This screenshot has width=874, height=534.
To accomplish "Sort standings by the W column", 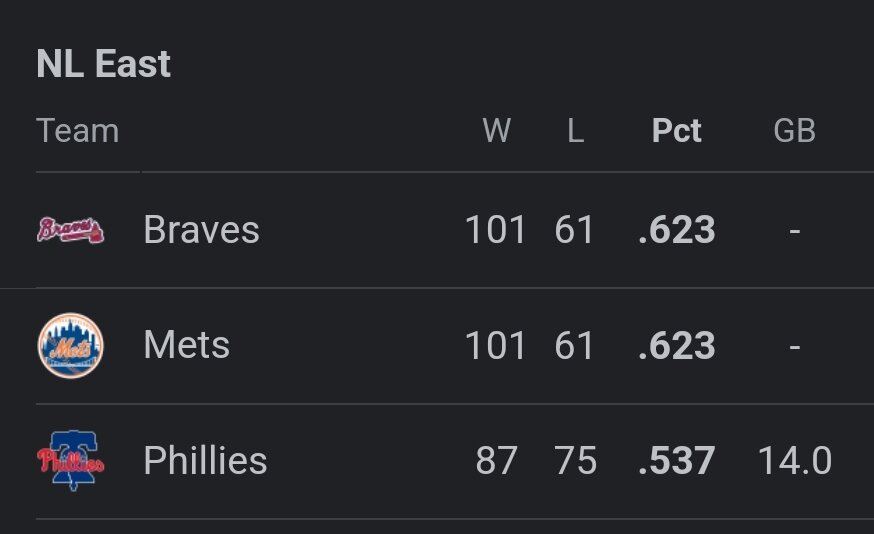I will coord(496,131).
